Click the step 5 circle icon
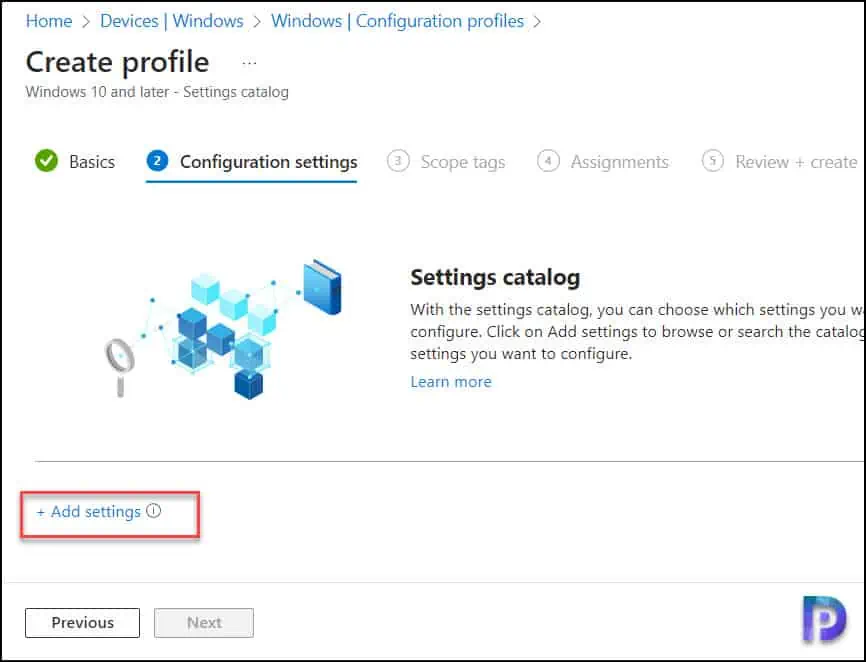Image resolution: width=866 pixels, height=662 pixels. (712, 161)
